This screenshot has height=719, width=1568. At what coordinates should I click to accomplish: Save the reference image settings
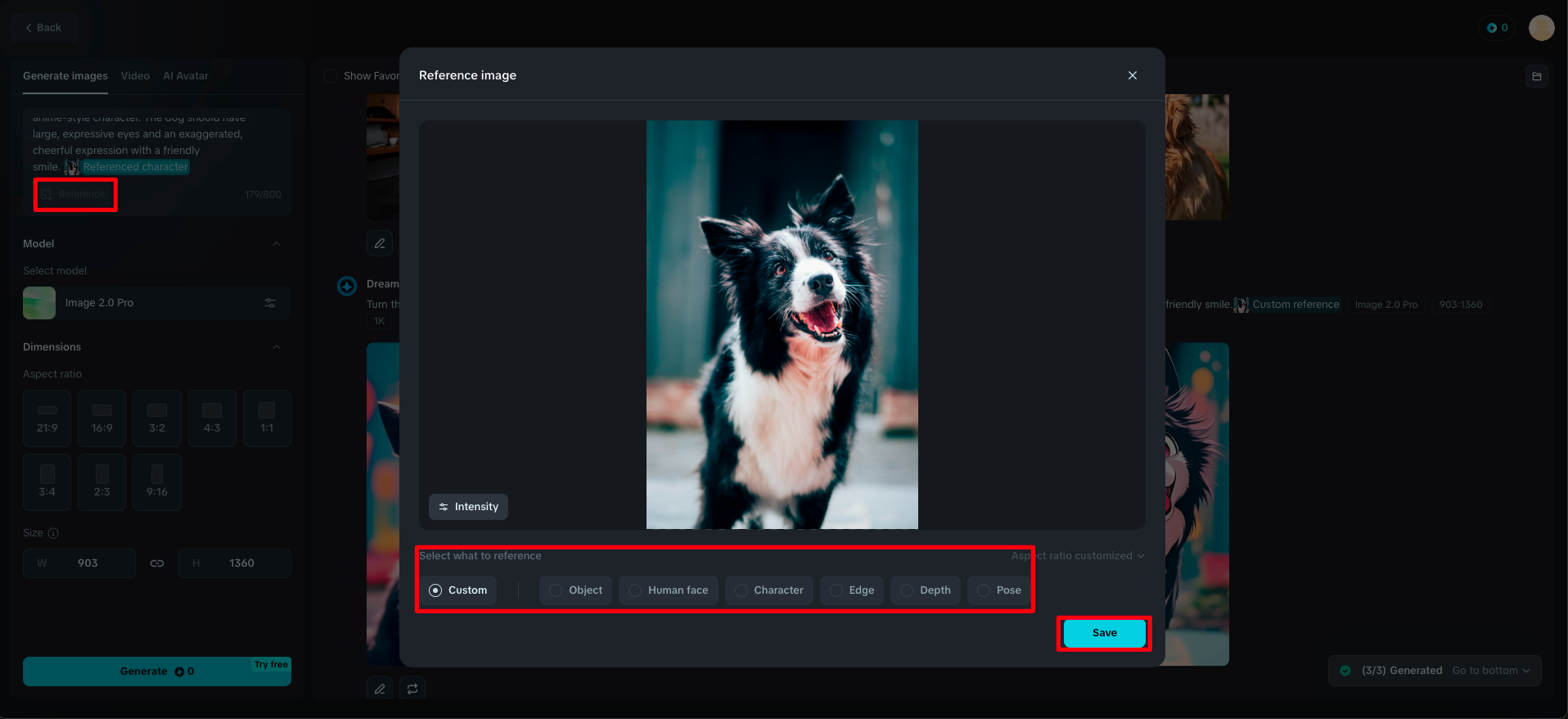(x=1104, y=633)
